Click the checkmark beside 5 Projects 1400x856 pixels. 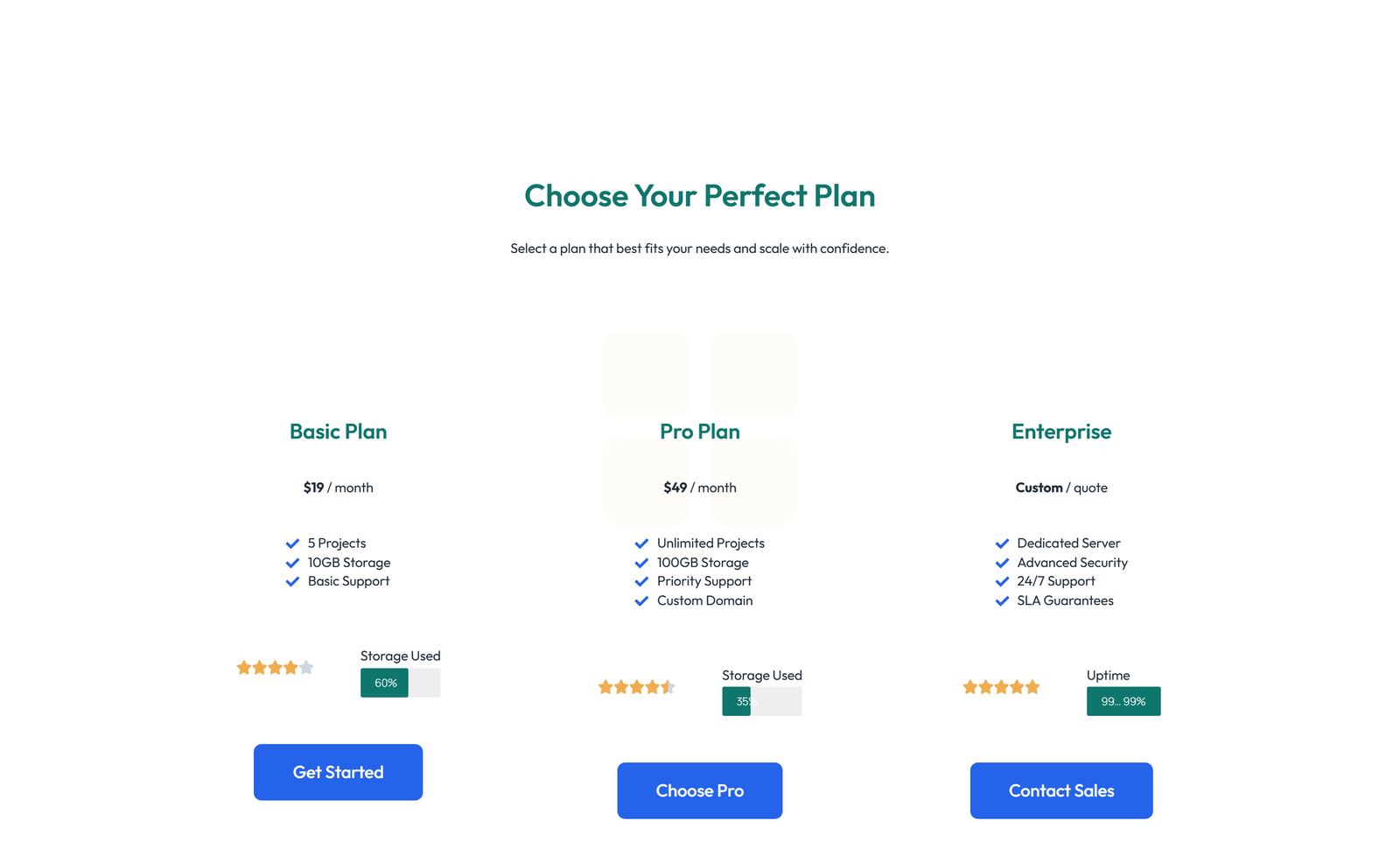point(292,543)
